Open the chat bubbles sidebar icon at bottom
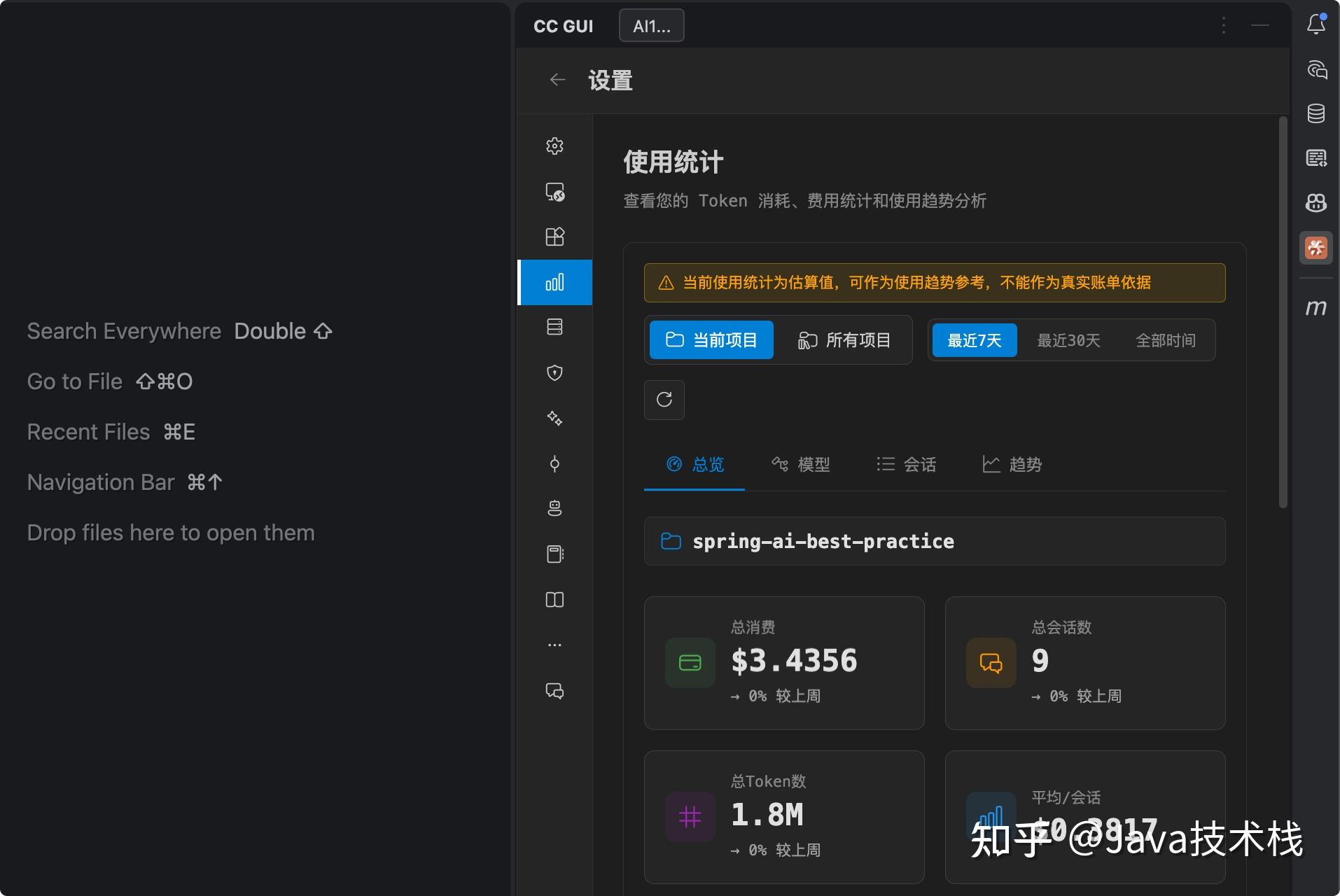 coord(554,691)
